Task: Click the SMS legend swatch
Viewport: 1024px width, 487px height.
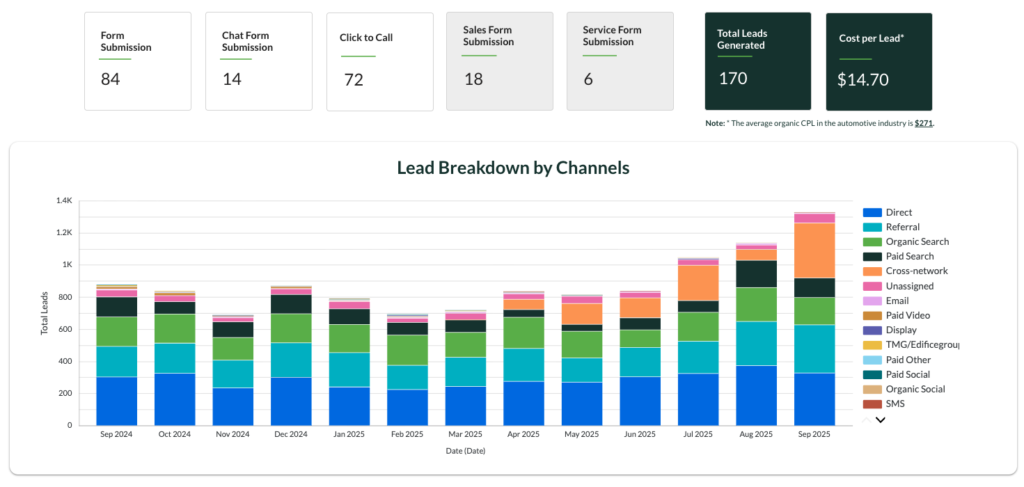Action: pos(871,404)
